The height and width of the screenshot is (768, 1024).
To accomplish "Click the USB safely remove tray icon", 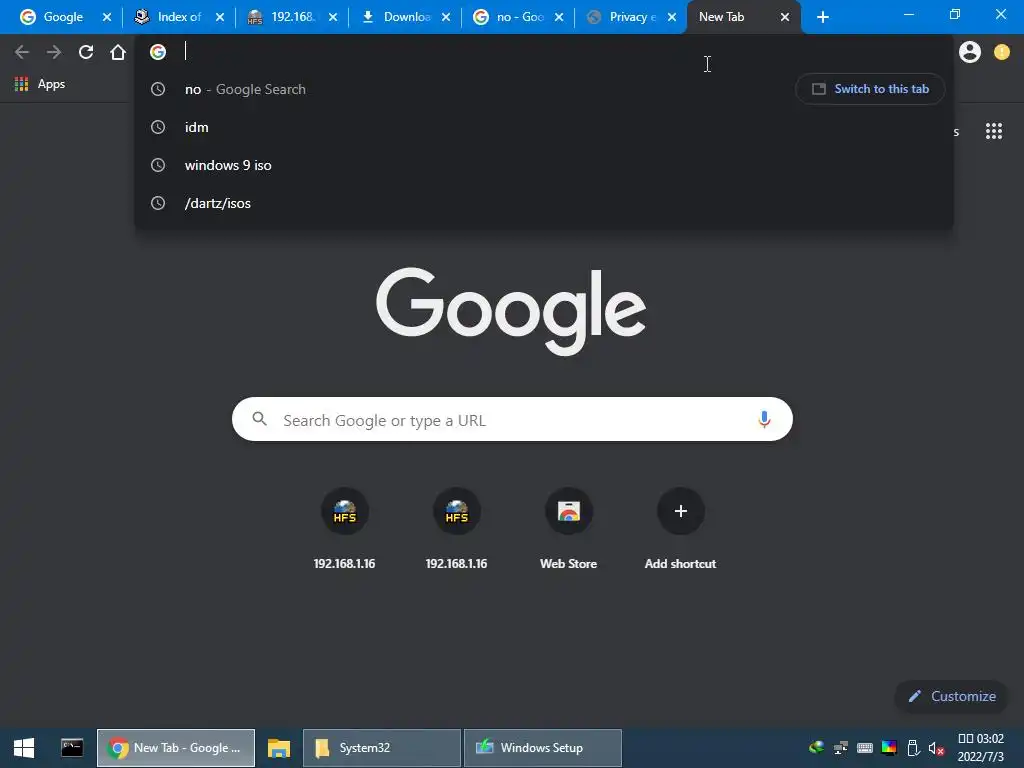I will point(913,748).
